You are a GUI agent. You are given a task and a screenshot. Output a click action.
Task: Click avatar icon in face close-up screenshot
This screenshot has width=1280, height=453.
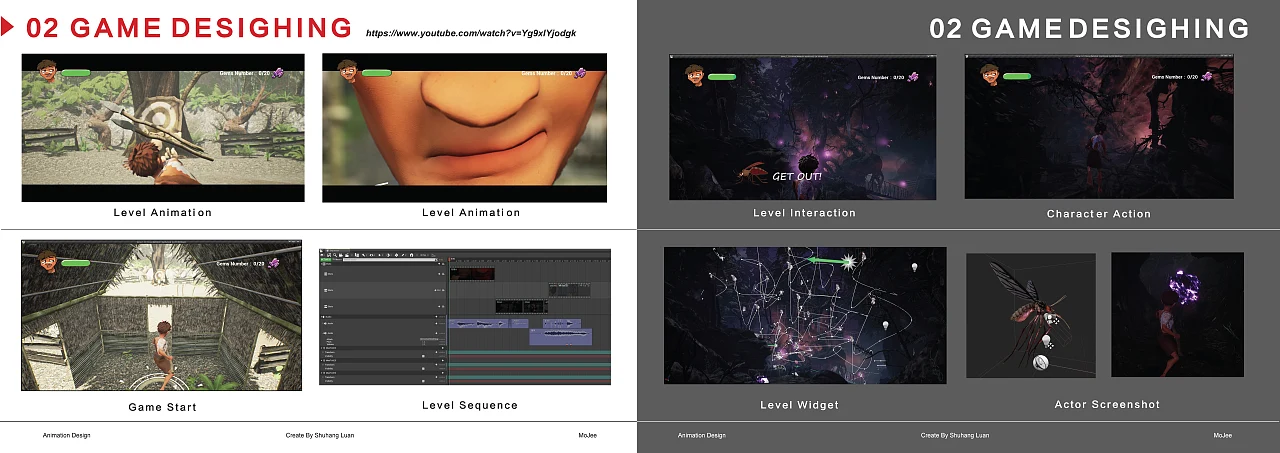347,70
